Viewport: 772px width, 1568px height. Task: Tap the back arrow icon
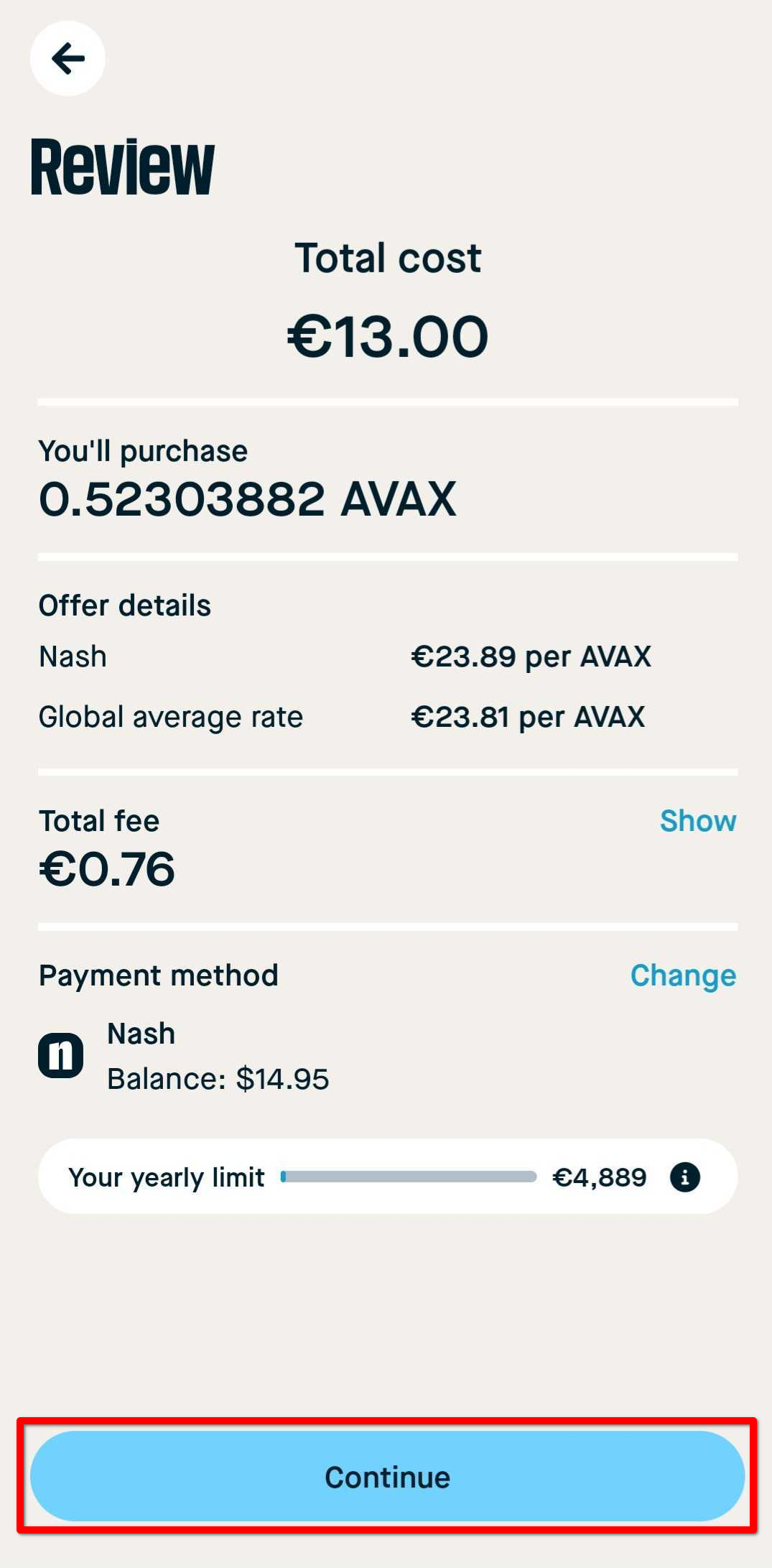point(68,58)
